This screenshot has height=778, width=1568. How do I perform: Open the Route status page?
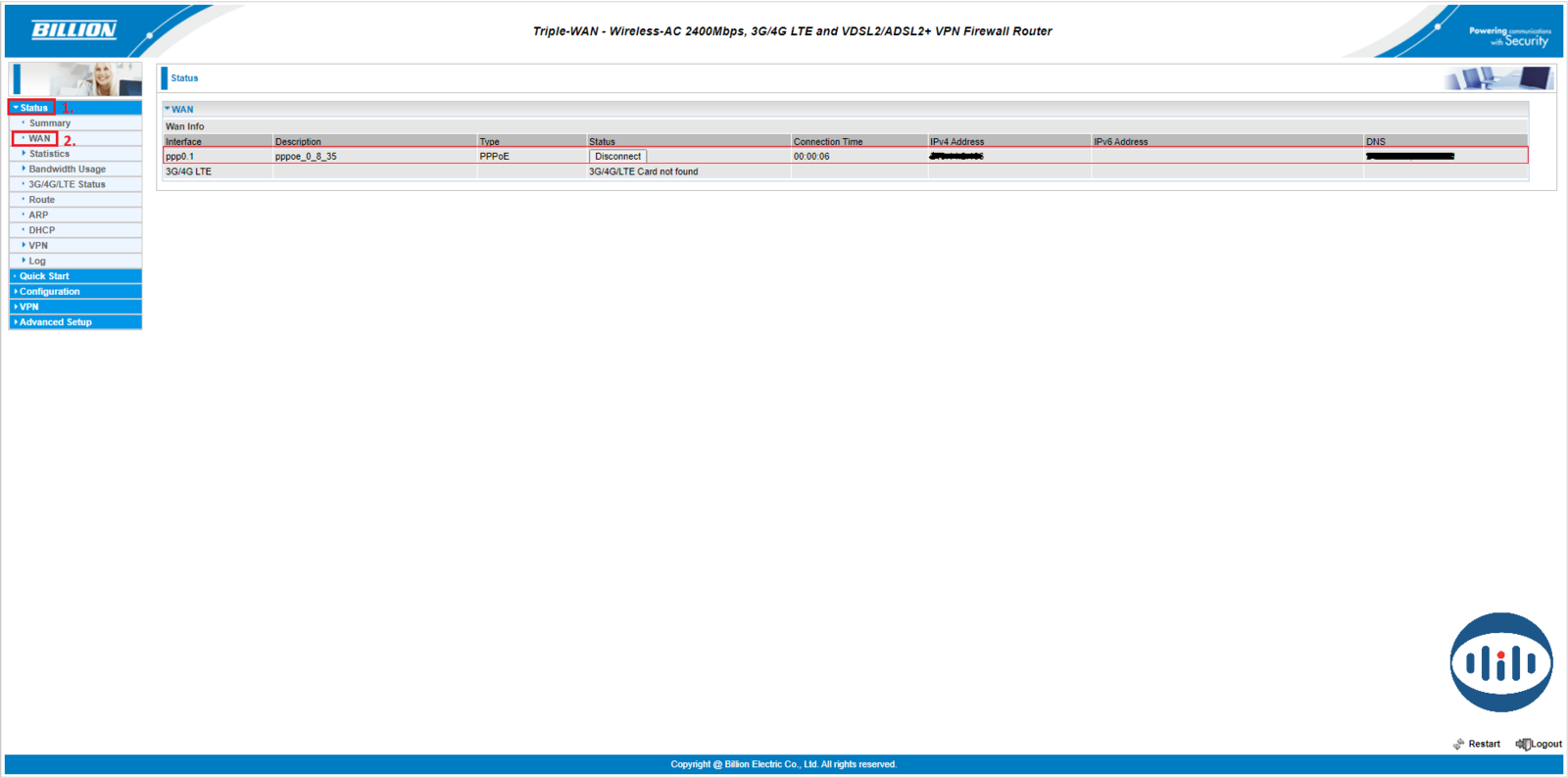[41, 200]
